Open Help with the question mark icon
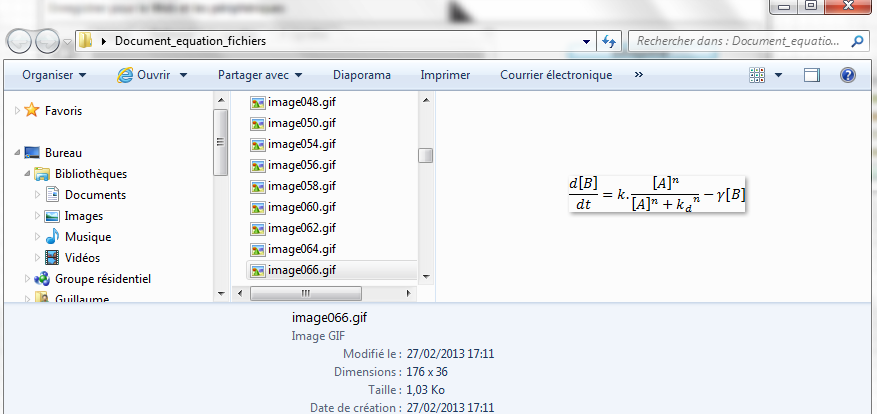This screenshot has height=414, width=877. pyautogui.click(x=847, y=75)
